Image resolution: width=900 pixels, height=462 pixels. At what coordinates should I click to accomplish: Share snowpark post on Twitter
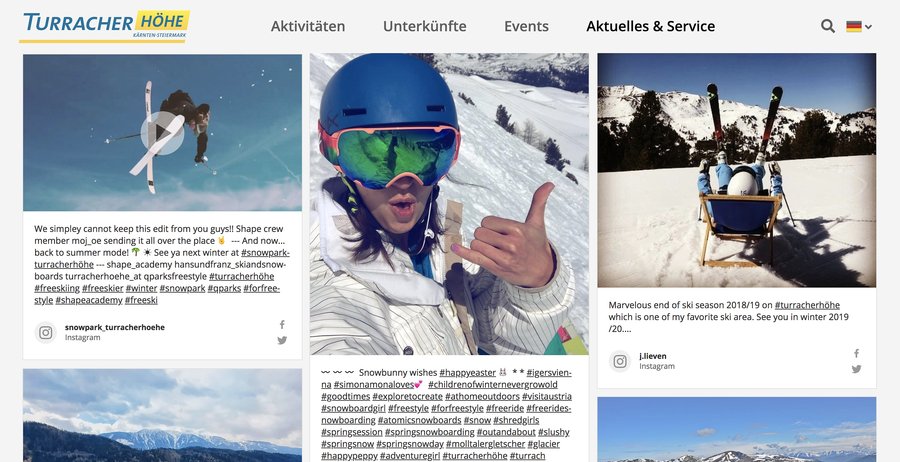[282, 340]
